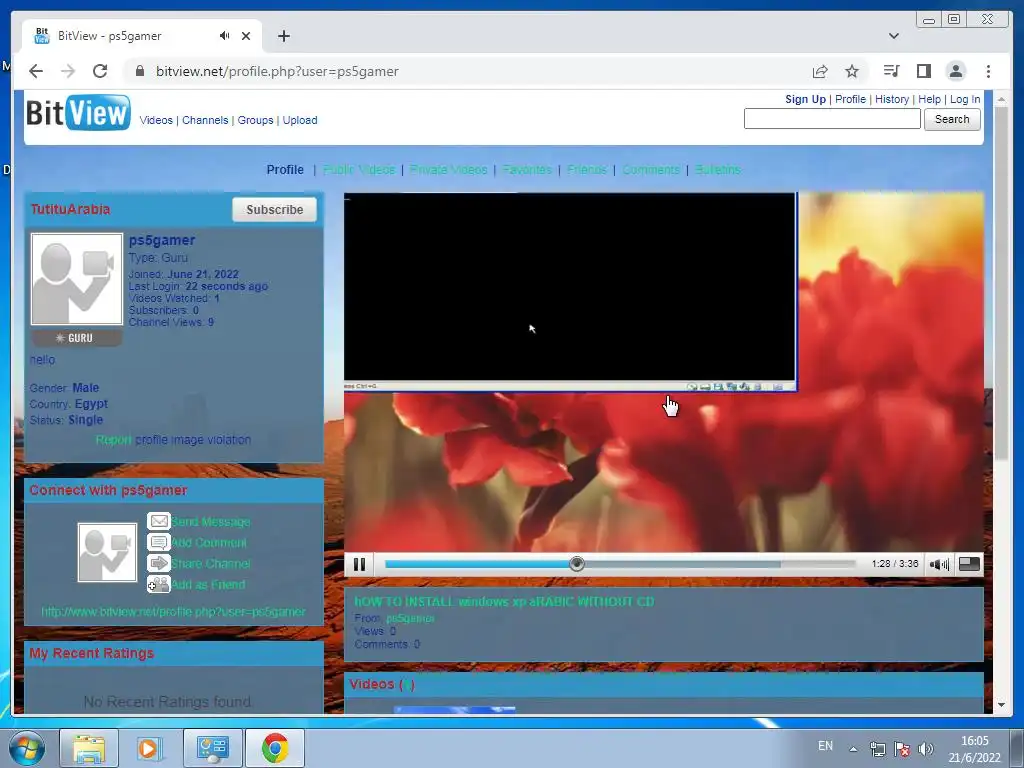Open the Groups menu link

point(255,120)
